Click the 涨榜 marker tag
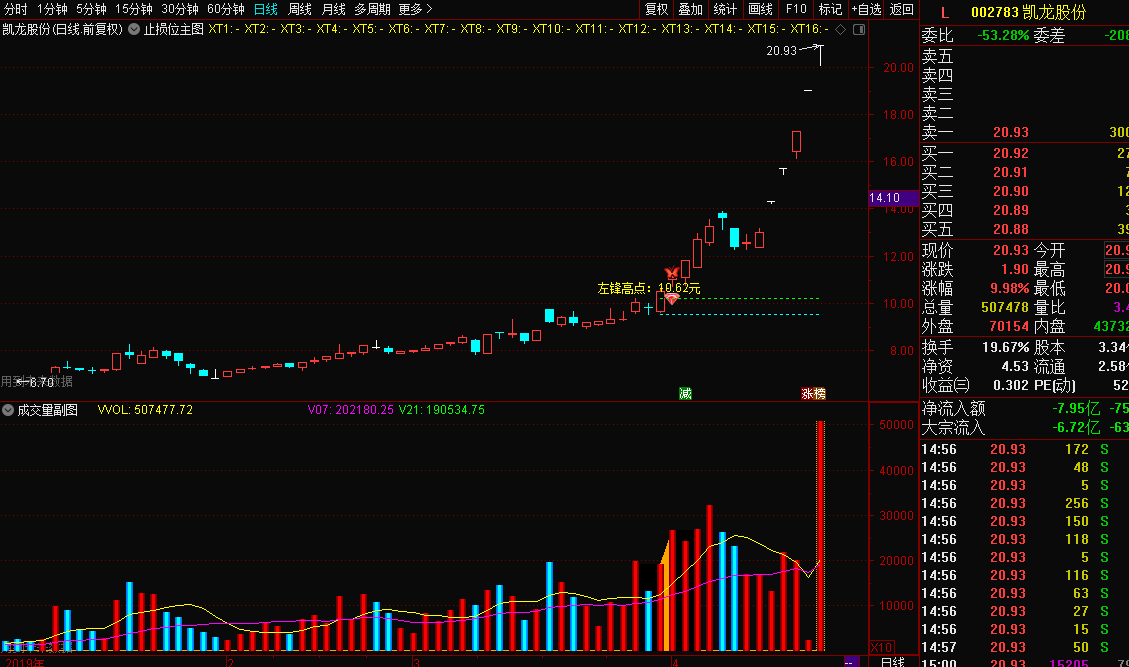 coord(813,393)
